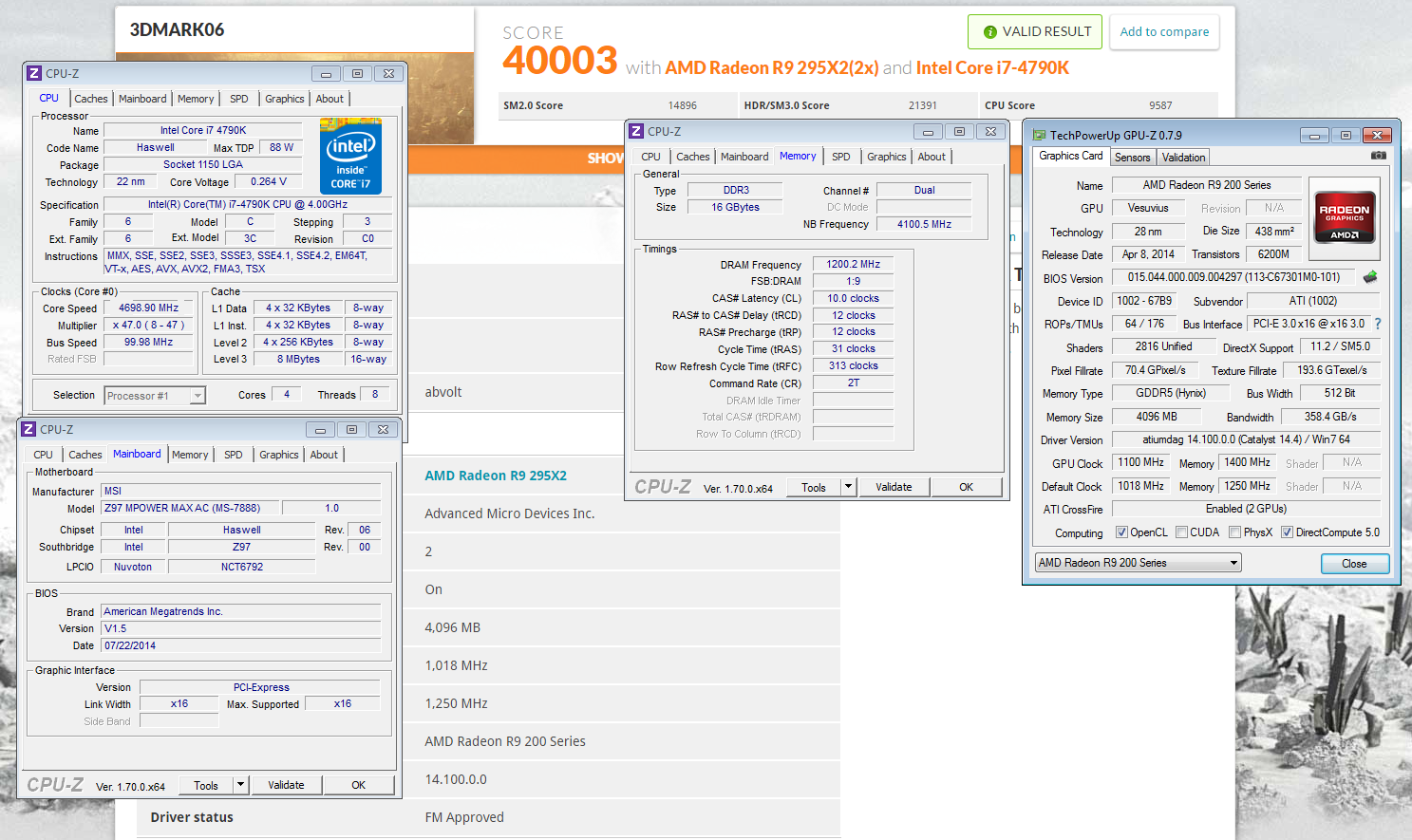Click Add to compare button
This screenshot has width=1412, height=840.
pyautogui.click(x=1164, y=31)
